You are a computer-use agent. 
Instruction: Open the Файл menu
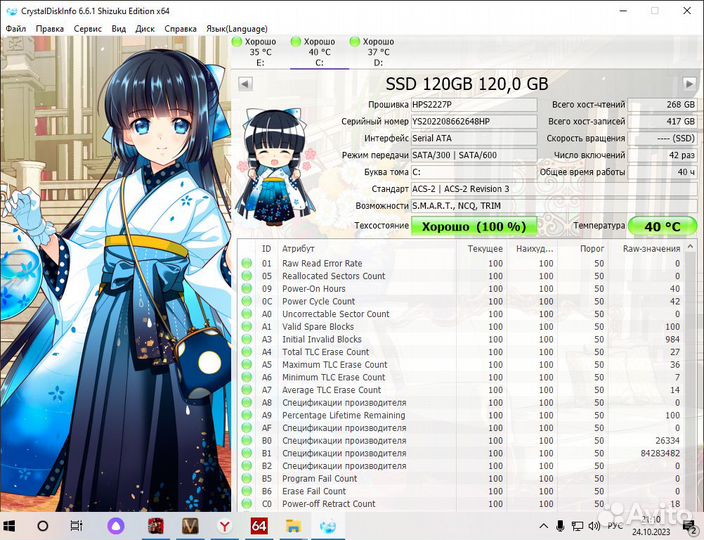point(16,29)
